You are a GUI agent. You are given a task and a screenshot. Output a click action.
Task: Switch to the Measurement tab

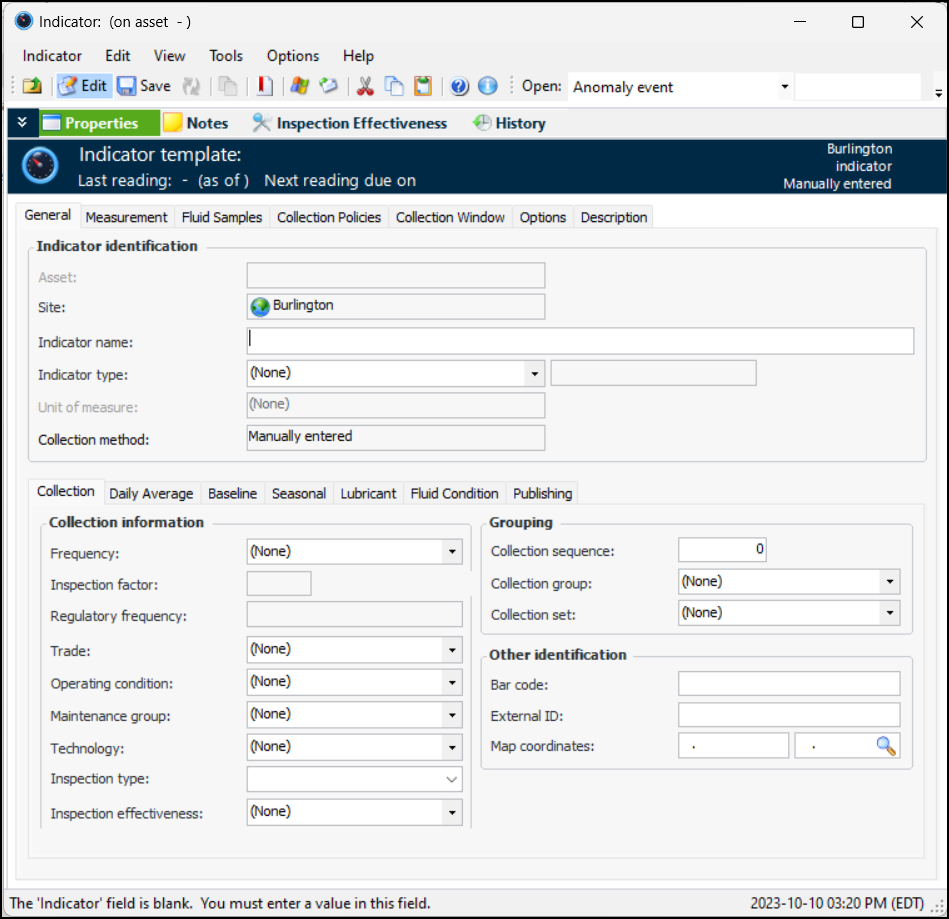pyautogui.click(x=126, y=217)
